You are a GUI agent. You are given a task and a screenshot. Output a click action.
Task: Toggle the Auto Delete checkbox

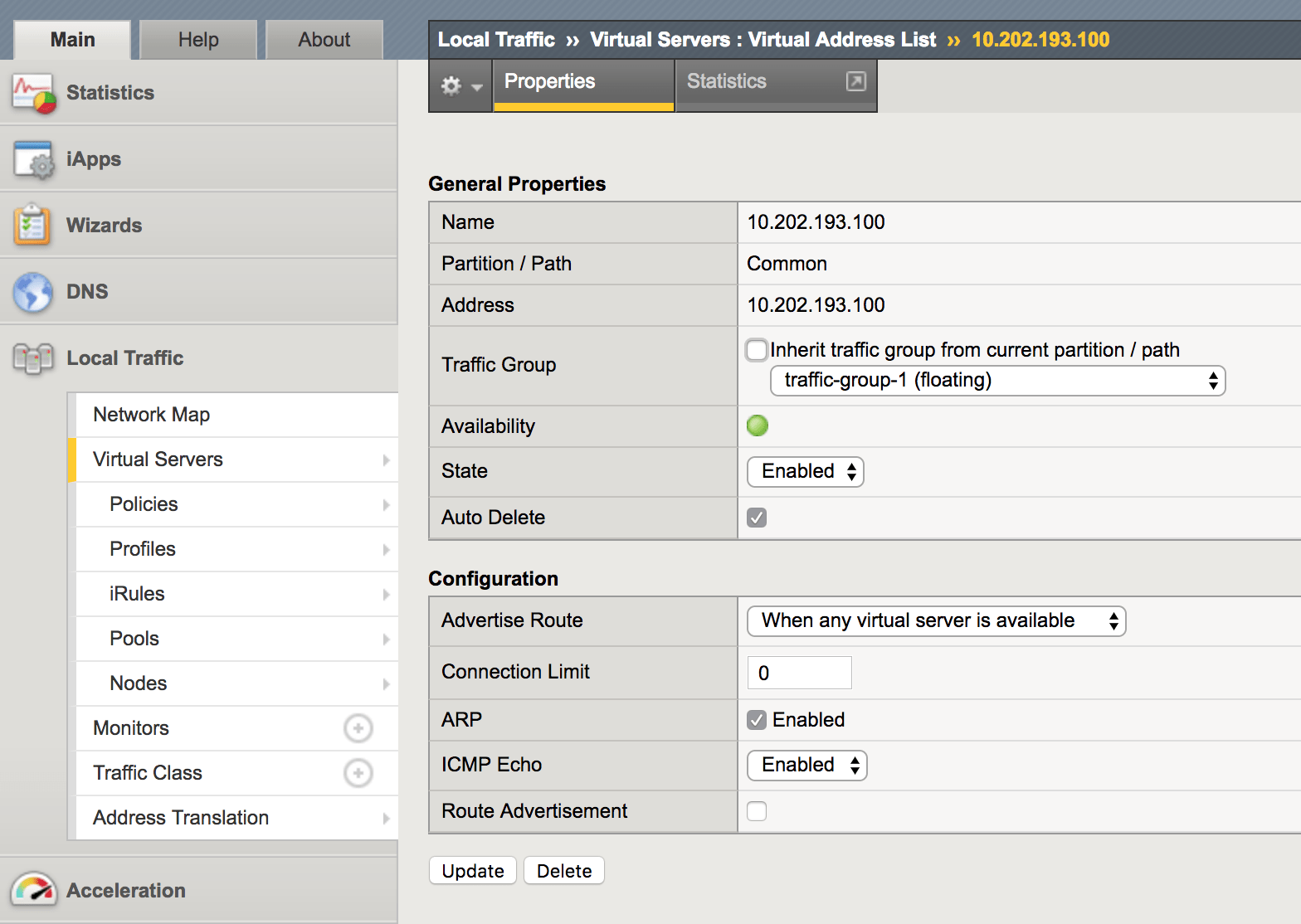pos(757,518)
